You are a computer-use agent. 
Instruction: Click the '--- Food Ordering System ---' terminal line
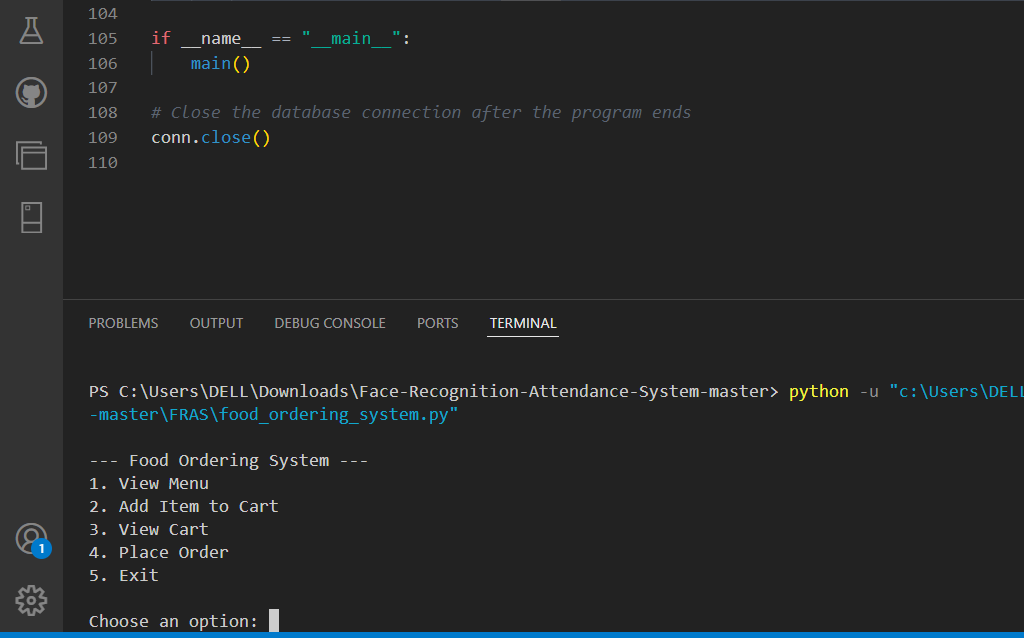pyautogui.click(x=229, y=460)
